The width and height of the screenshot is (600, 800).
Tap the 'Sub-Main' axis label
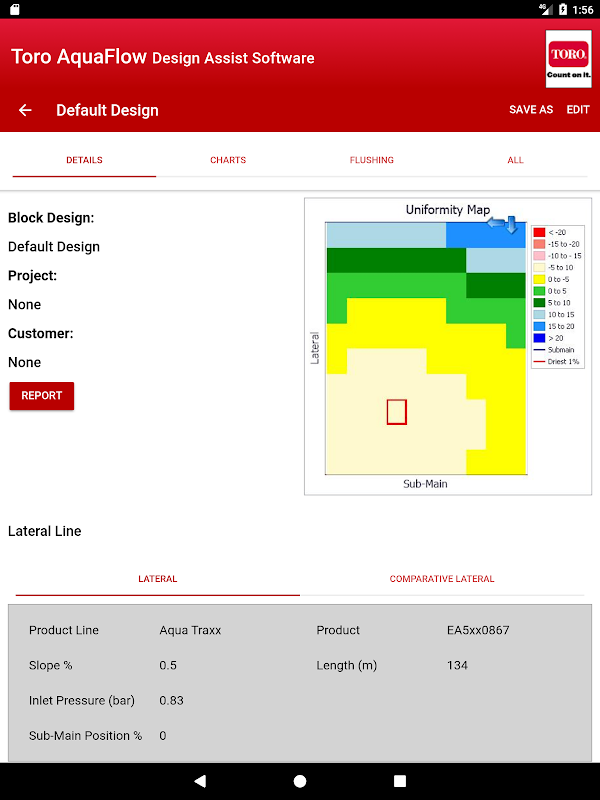[425, 484]
